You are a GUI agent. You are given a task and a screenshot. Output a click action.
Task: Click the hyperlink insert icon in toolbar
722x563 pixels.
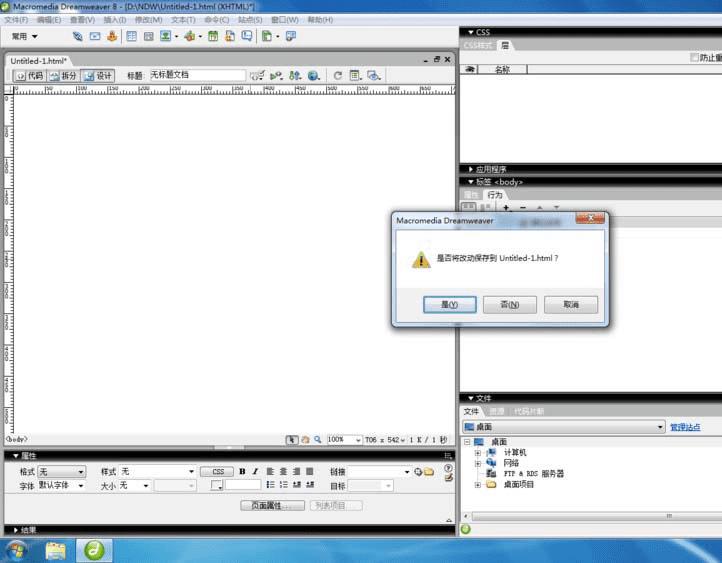[77, 36]
